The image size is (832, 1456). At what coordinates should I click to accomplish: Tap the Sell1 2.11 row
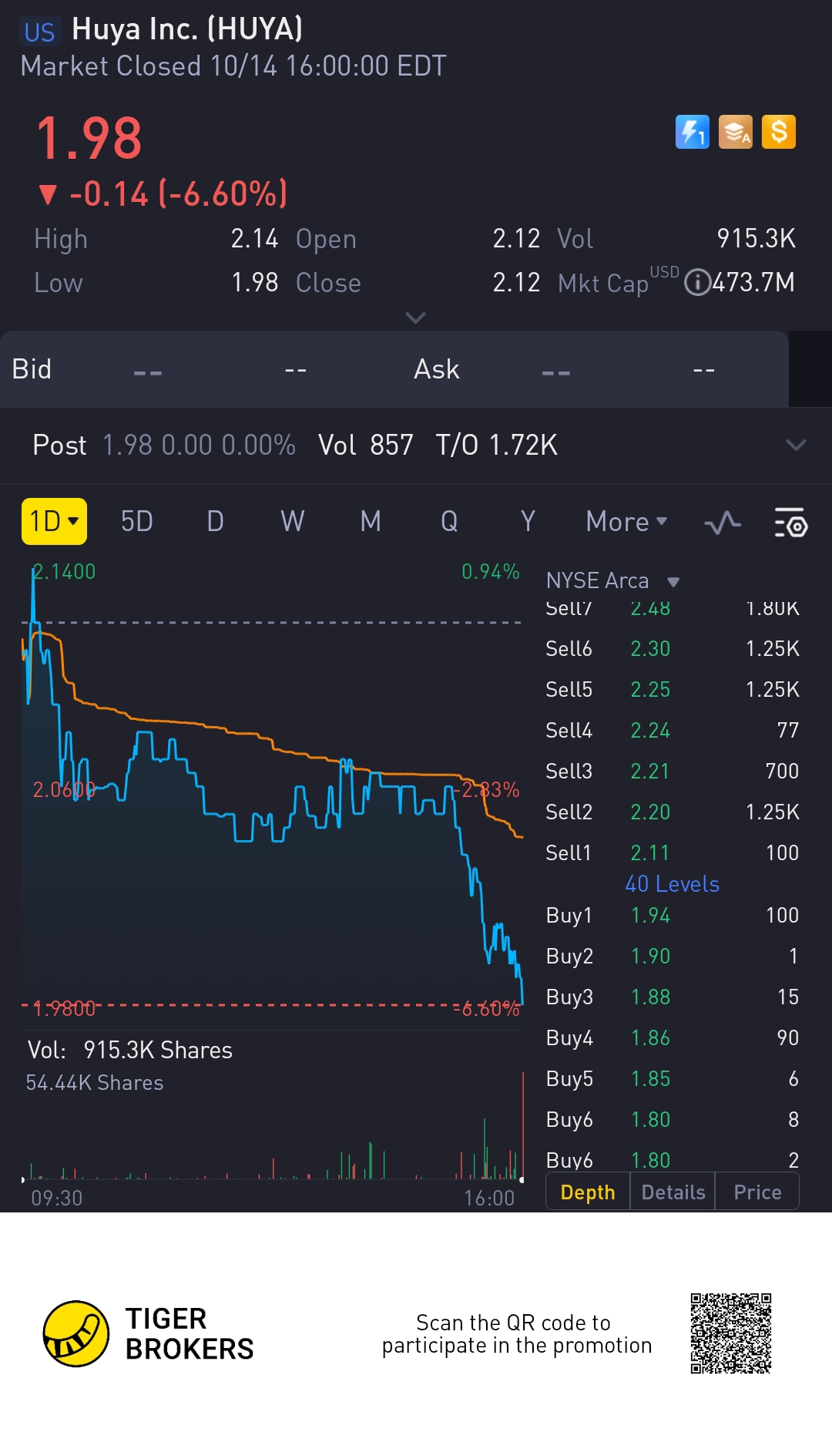click(x=673, y=852)
